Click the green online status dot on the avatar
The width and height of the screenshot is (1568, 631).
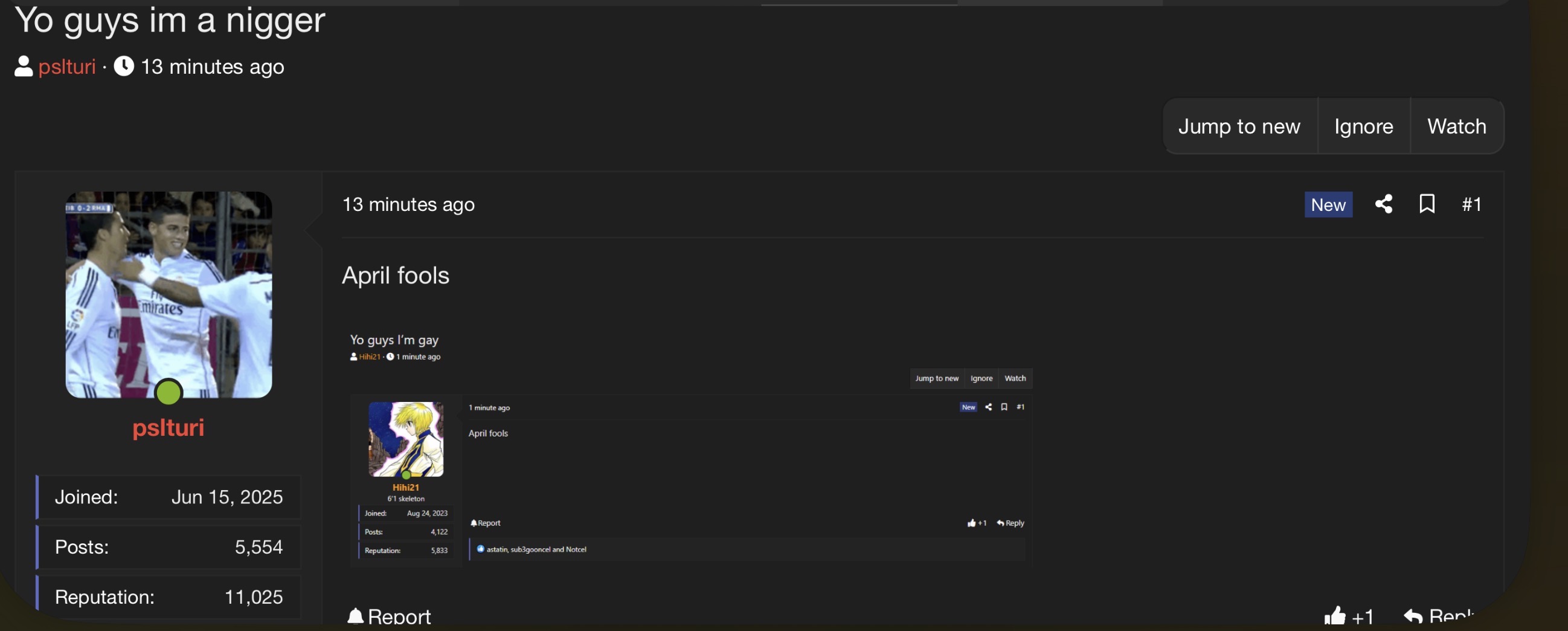169,393
